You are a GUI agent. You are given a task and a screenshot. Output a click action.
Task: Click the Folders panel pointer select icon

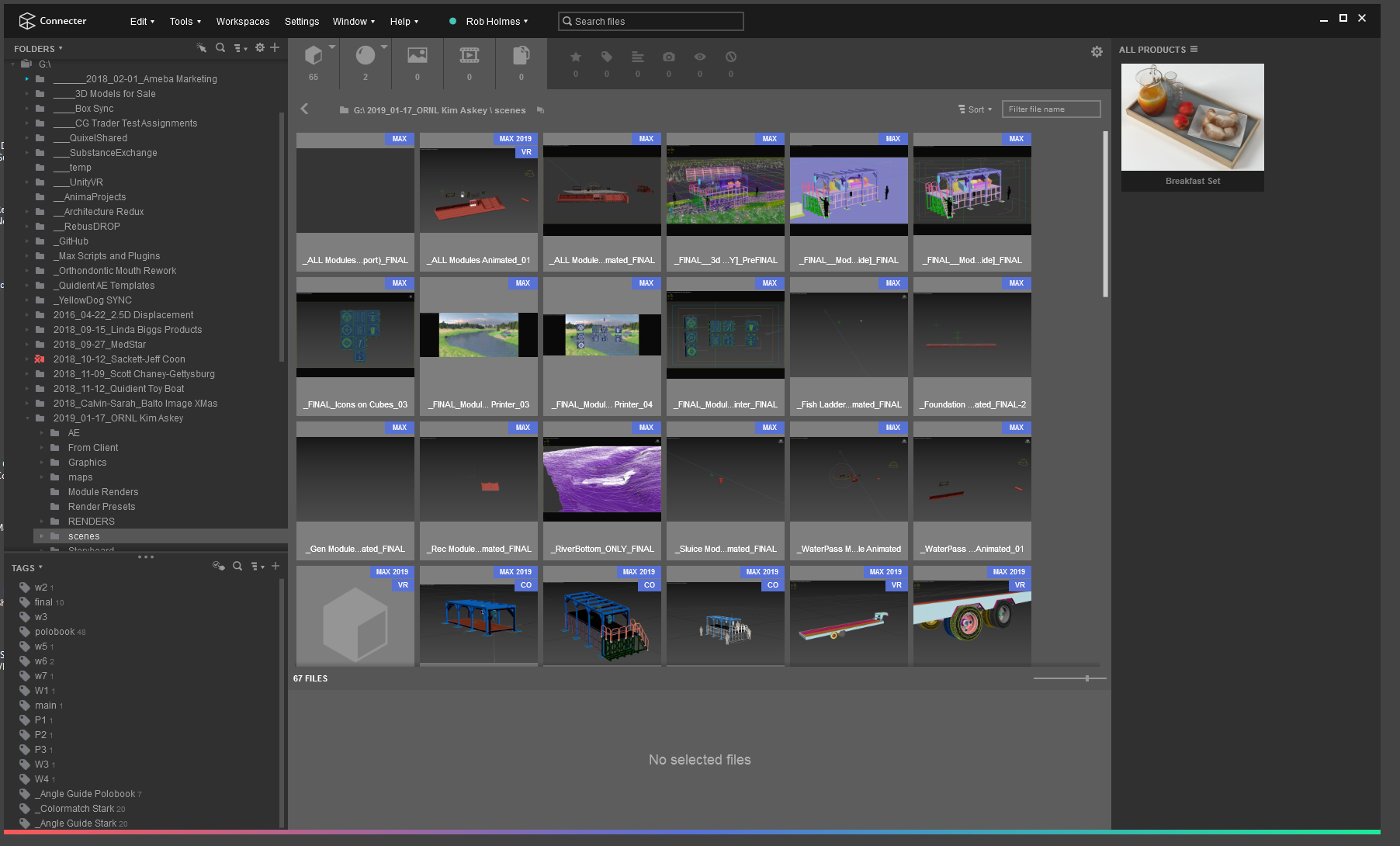point(202,48)
